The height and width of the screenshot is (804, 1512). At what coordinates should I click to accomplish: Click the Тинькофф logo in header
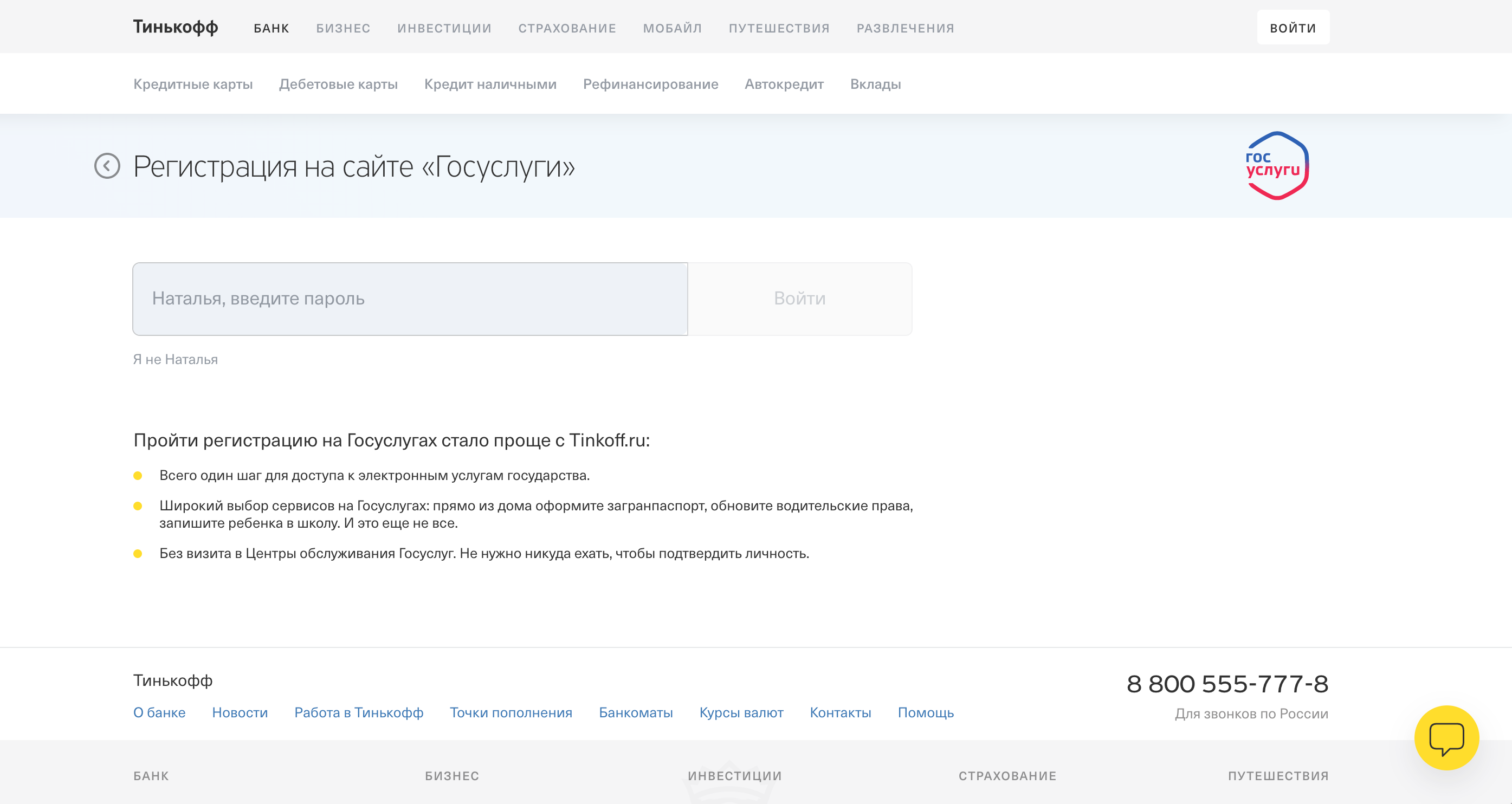[x=175, y=27]
